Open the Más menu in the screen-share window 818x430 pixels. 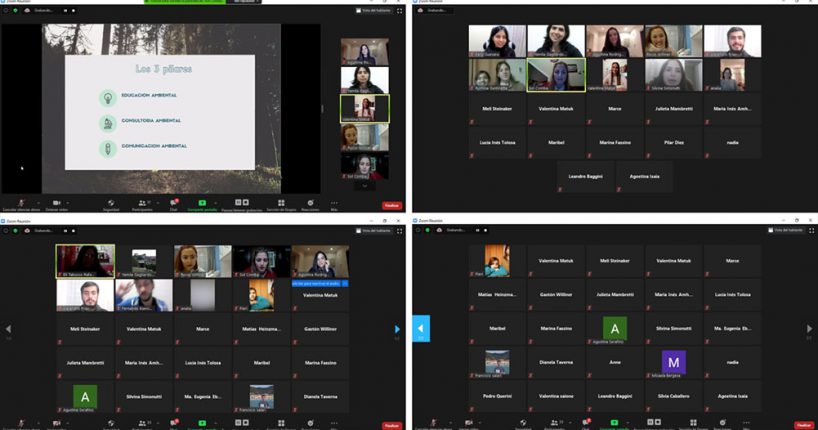pyautogui.click(x=334, y=203)
